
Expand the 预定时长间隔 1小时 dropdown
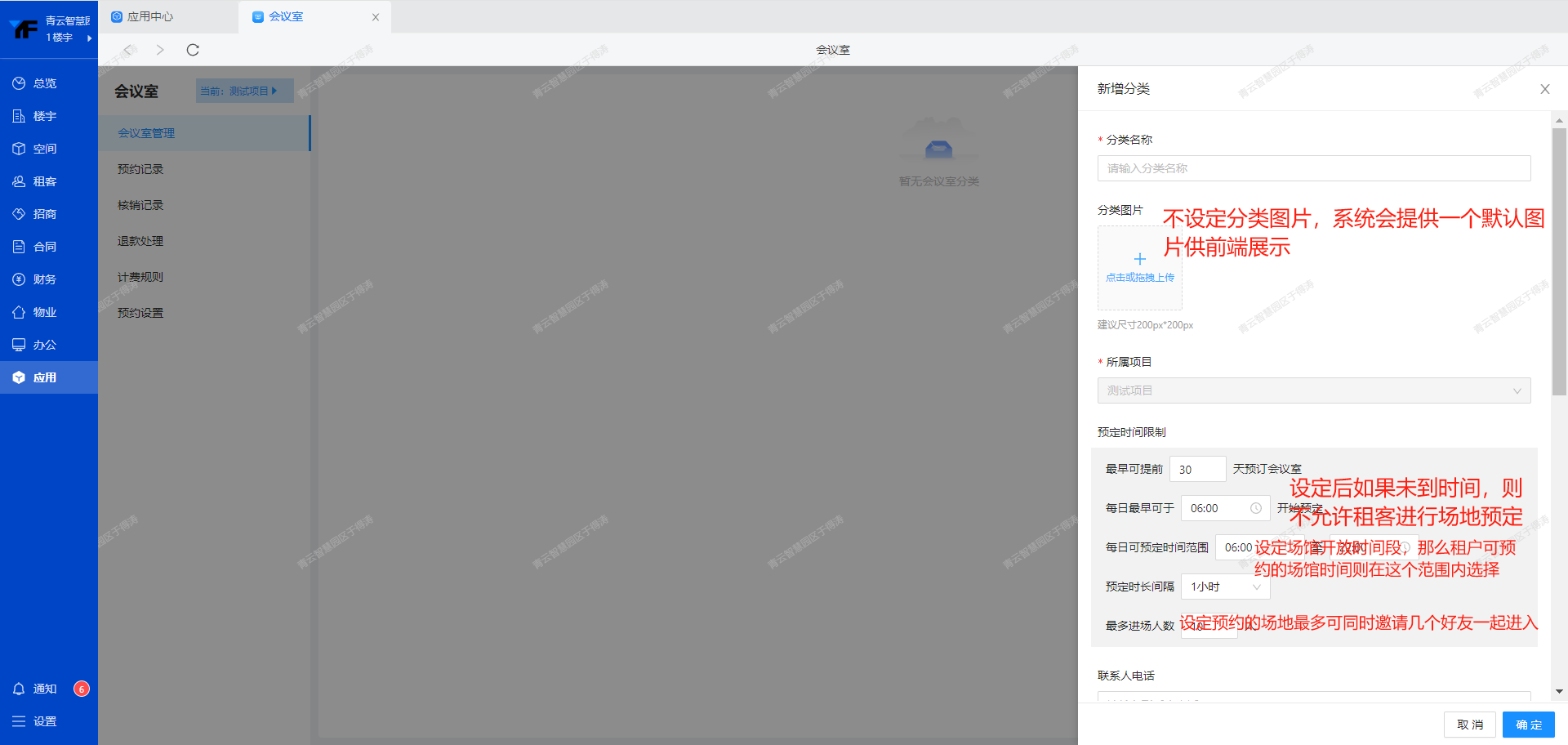[x=1225, y=587]
